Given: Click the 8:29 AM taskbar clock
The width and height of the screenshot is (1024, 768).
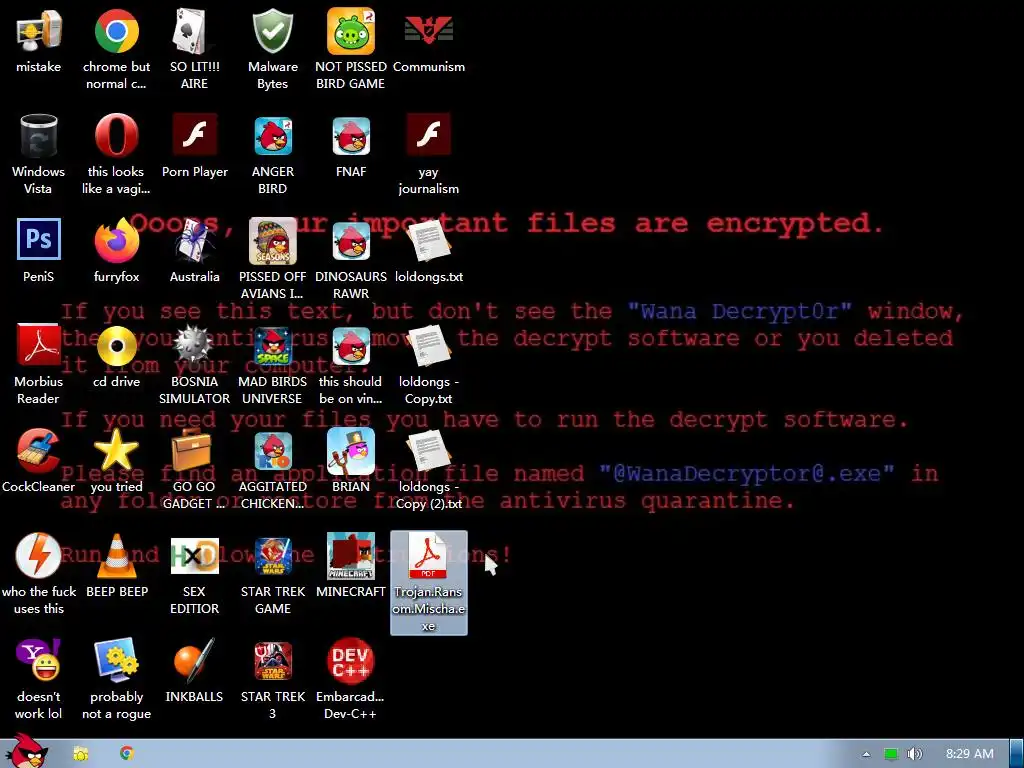Looking at the screenshot, I should (970, 754).
